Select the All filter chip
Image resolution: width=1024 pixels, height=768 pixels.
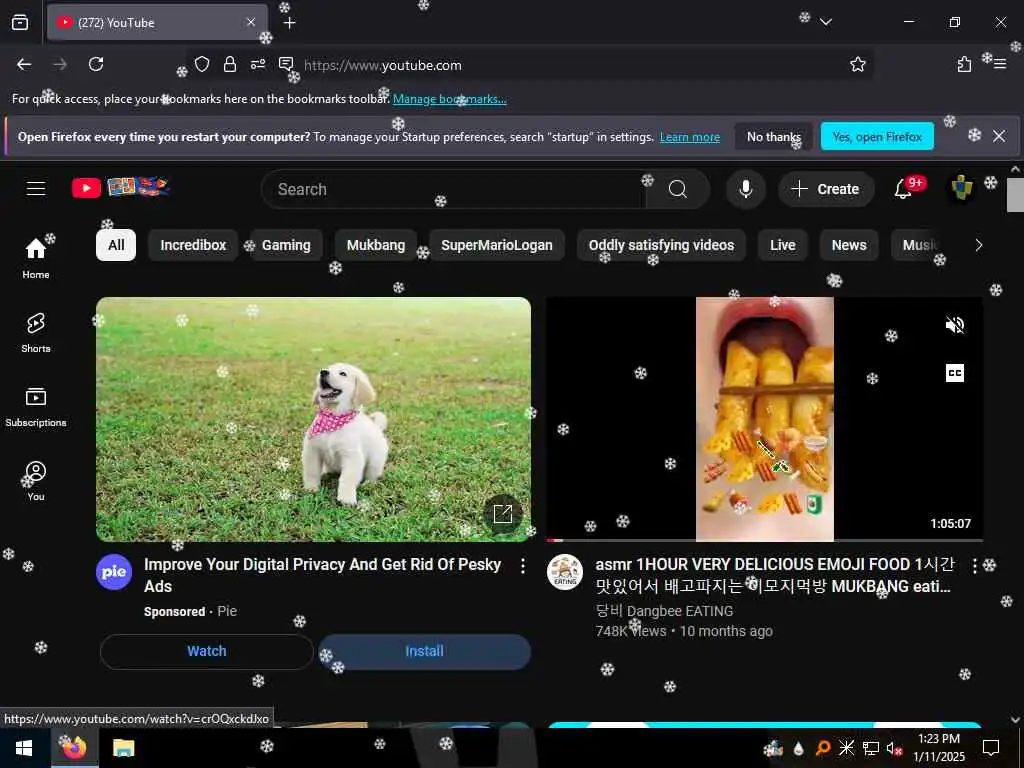(x=116, y=245)
